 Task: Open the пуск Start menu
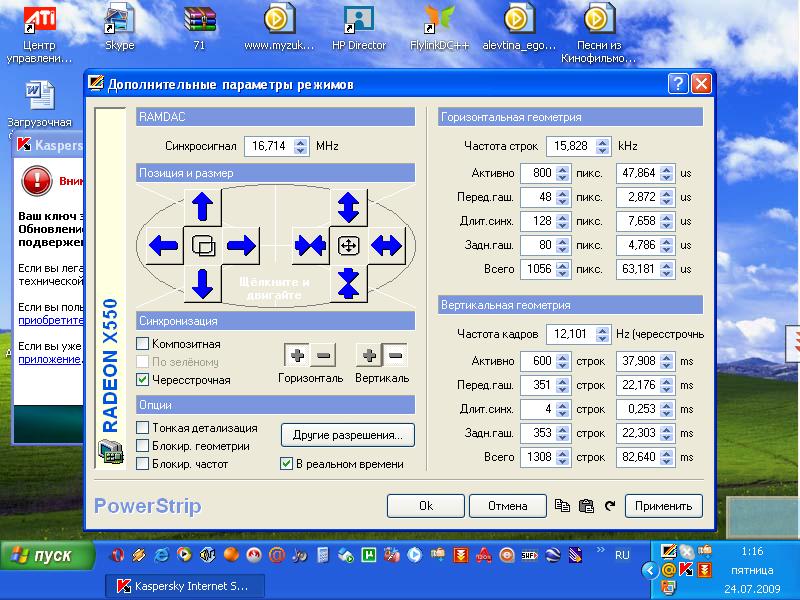46,555
